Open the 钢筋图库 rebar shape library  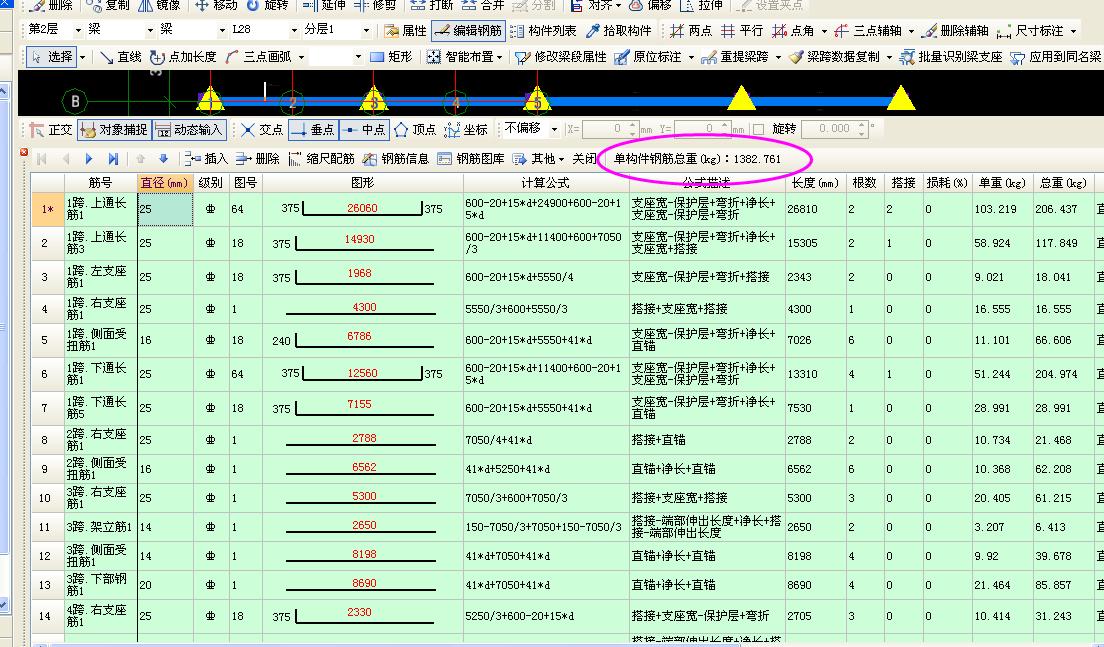coord(471,159)
